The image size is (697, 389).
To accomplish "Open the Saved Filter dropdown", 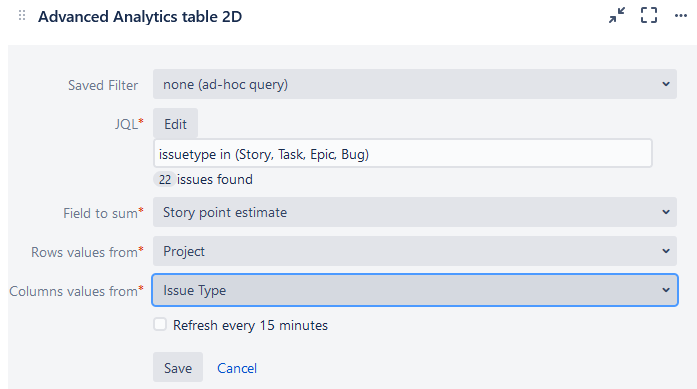I will click(x=415, y=84).
